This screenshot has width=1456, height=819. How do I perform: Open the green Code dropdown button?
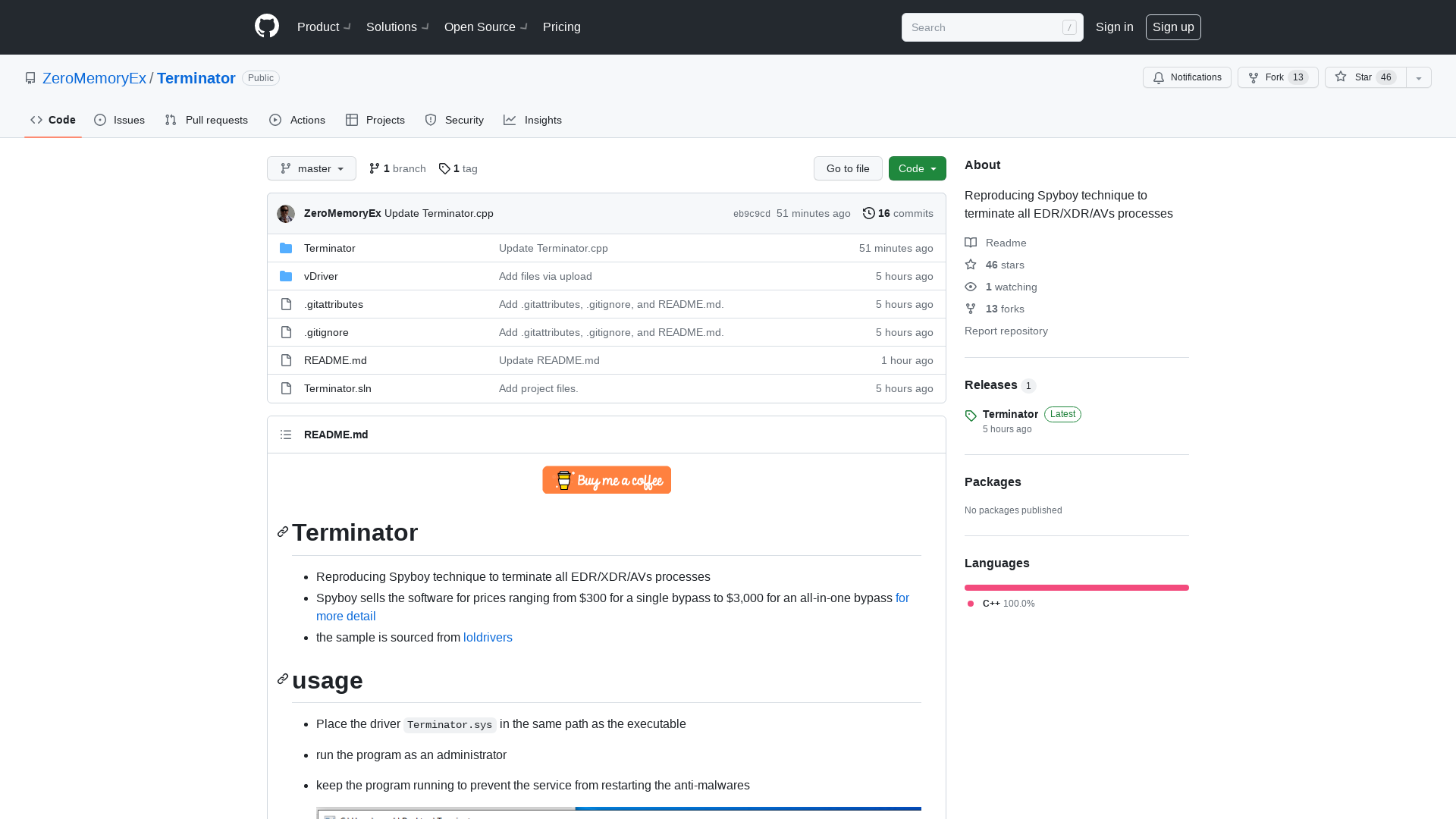[x=918, y=168]
